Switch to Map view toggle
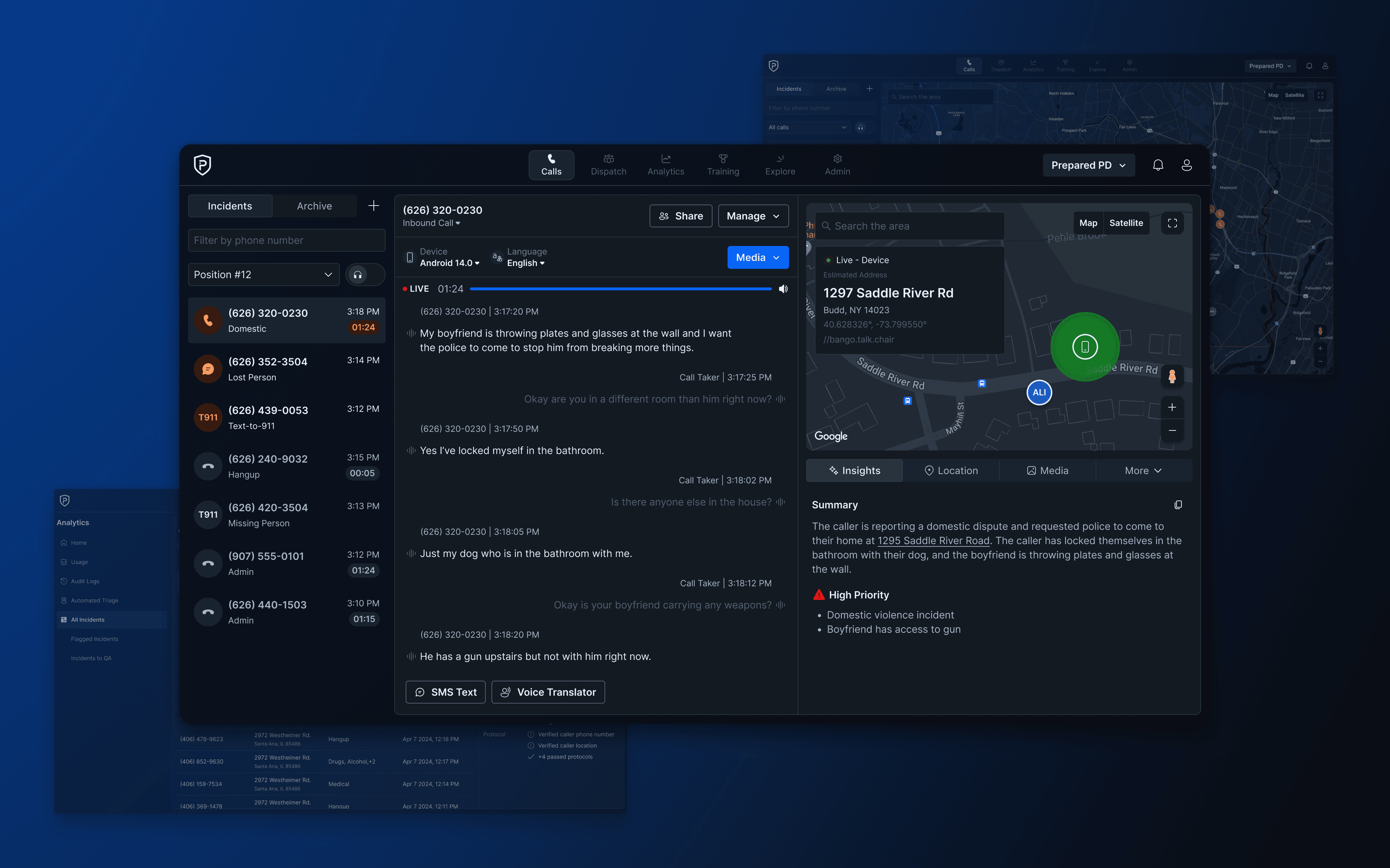 (x=1088, y=223)
